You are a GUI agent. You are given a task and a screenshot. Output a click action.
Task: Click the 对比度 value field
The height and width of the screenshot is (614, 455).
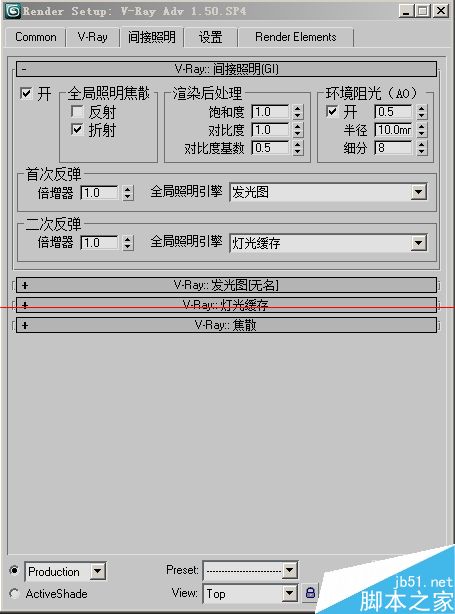tap(271, 130)
